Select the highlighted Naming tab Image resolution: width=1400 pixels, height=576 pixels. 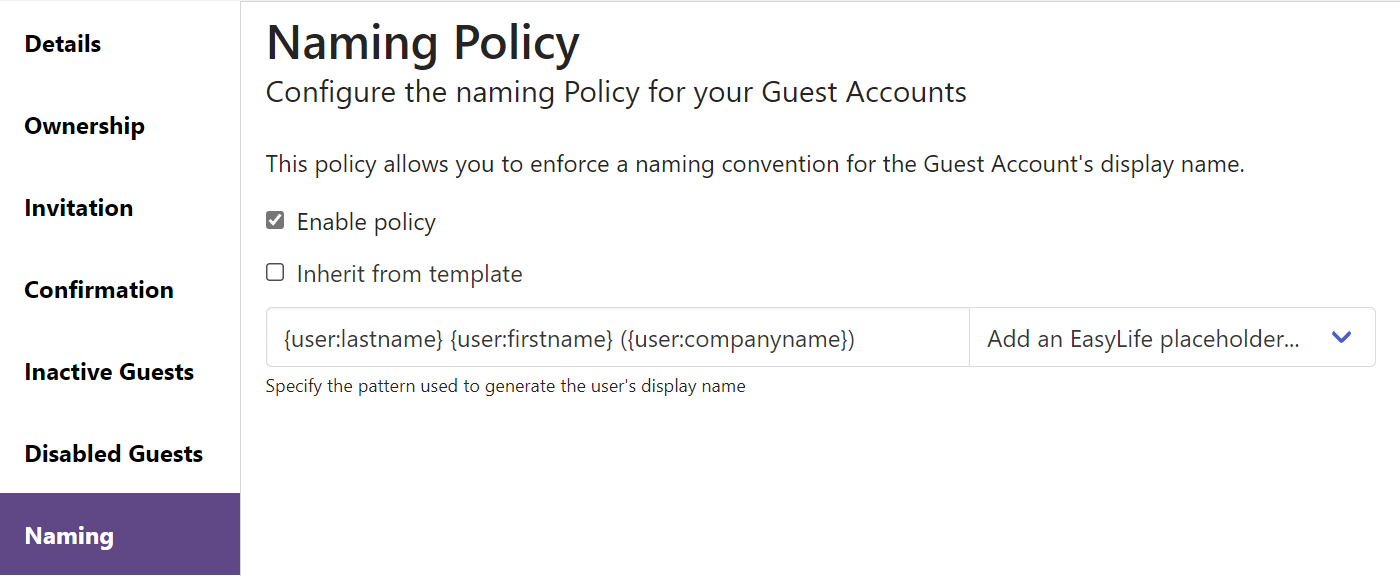pos(68,536)
